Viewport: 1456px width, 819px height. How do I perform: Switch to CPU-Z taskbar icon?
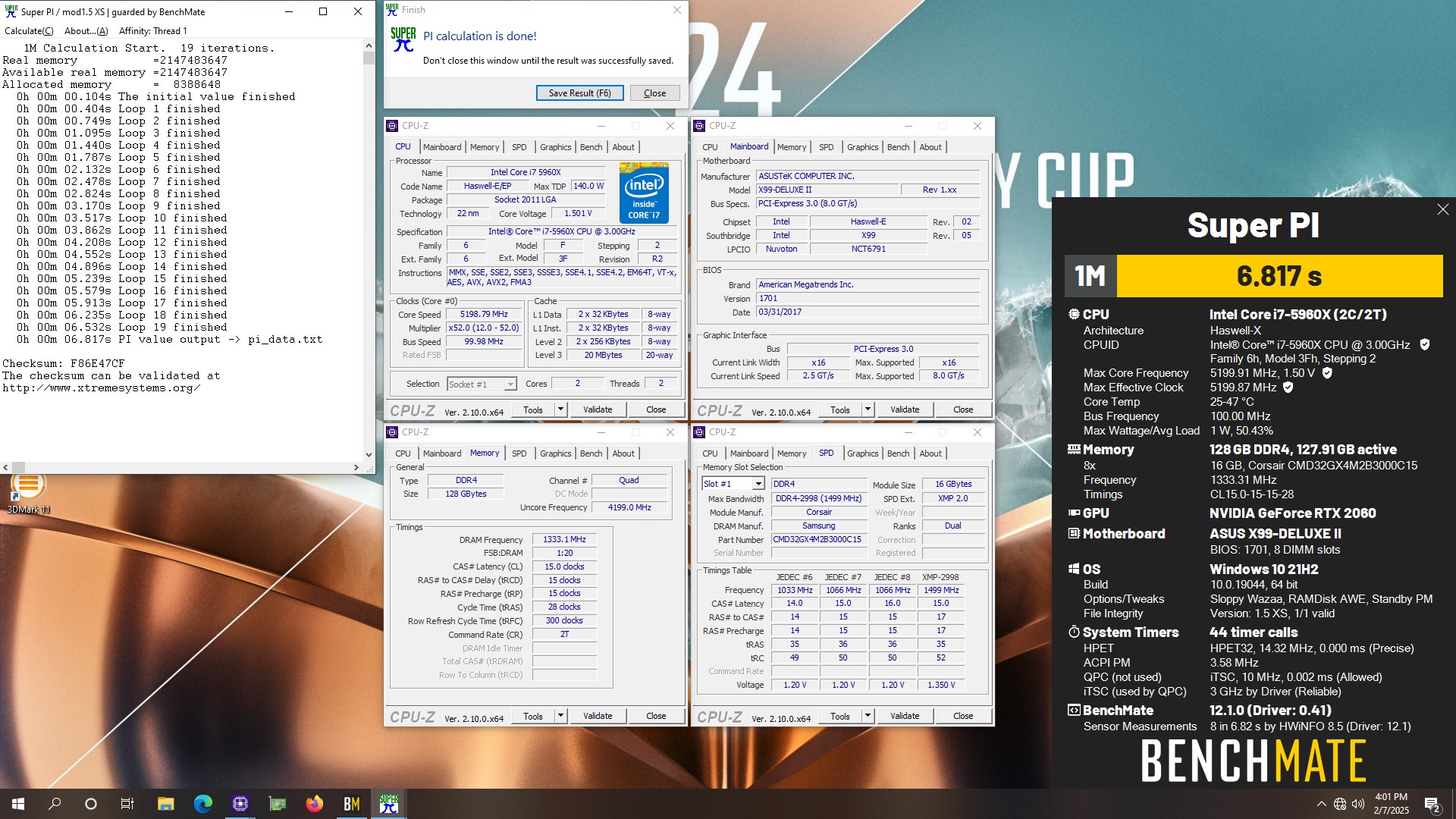pos(240,804)
